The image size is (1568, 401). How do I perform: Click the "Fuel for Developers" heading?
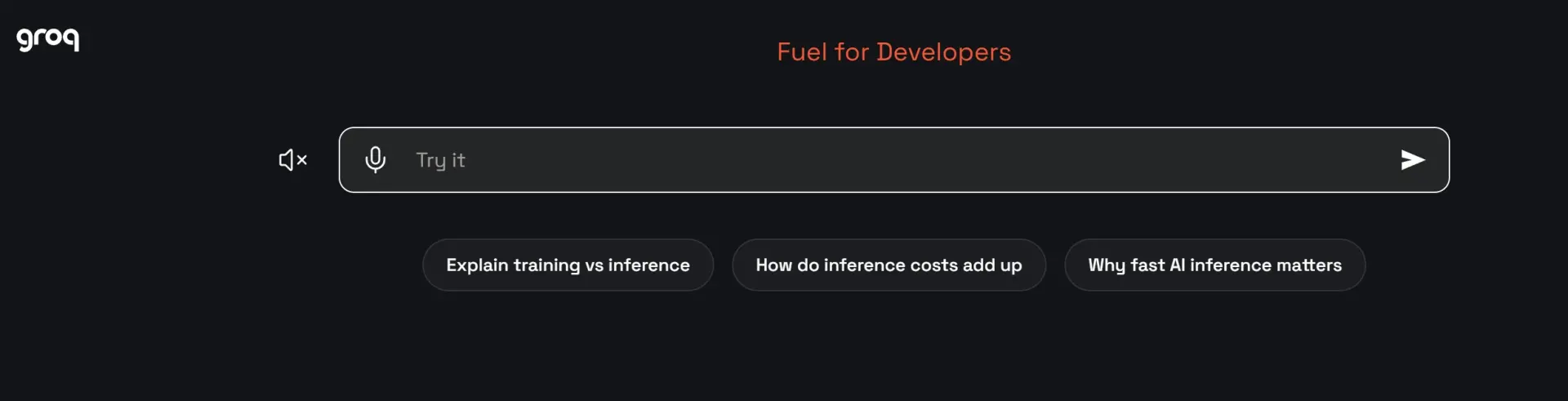(893, 52)
